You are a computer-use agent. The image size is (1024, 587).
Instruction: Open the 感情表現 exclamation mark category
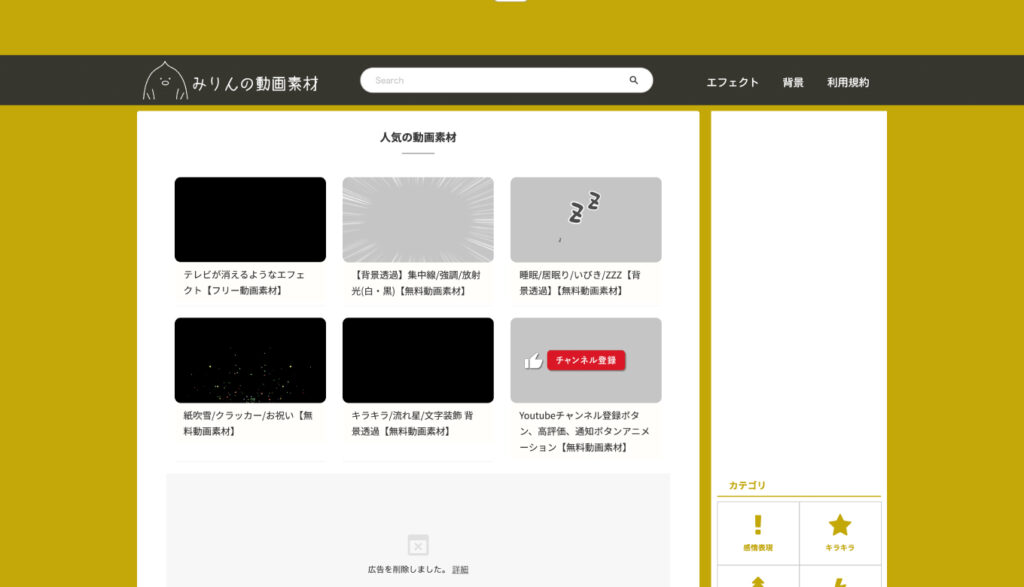click(758, 533)
